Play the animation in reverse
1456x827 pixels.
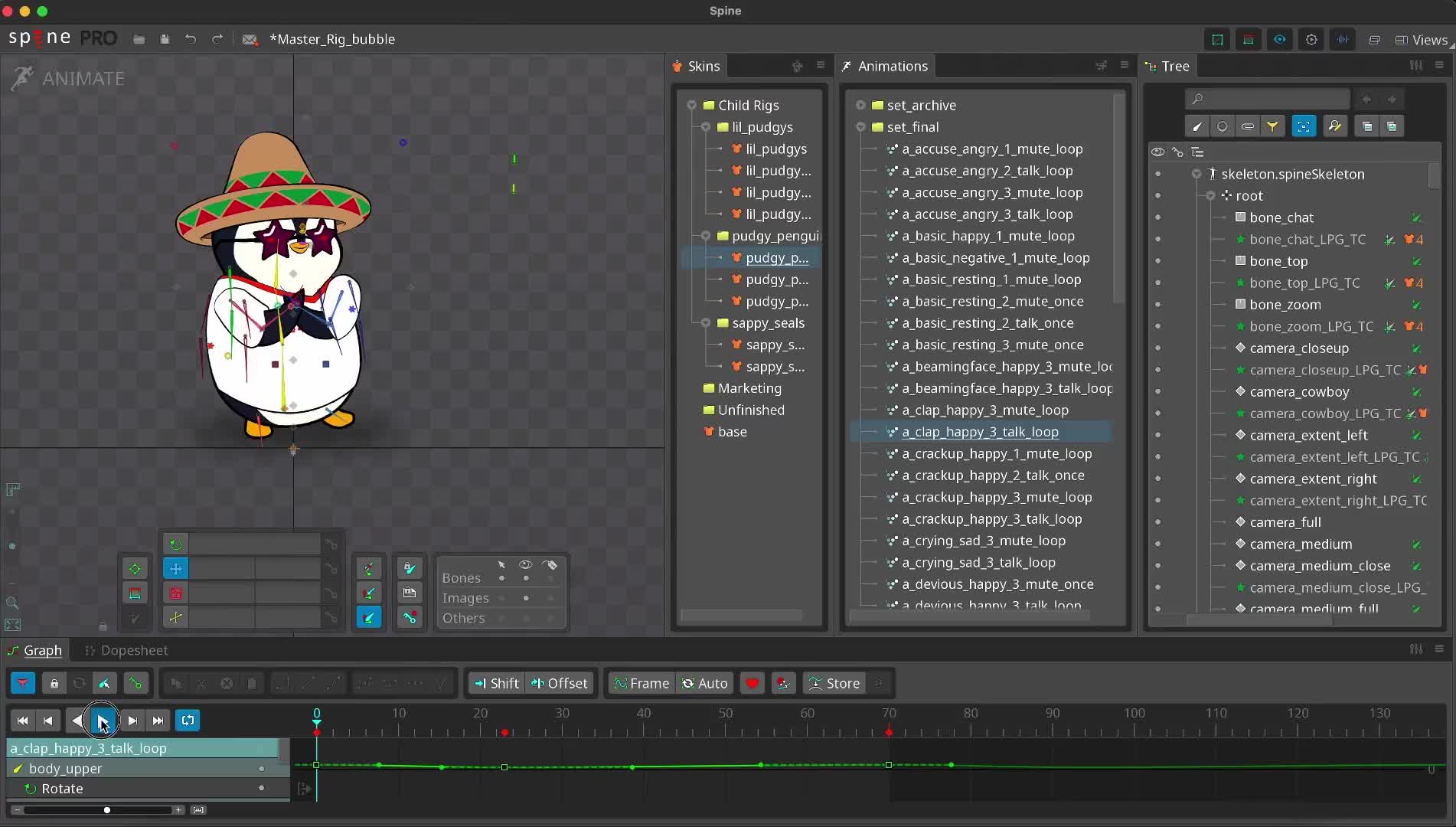[x=76, y=721]
